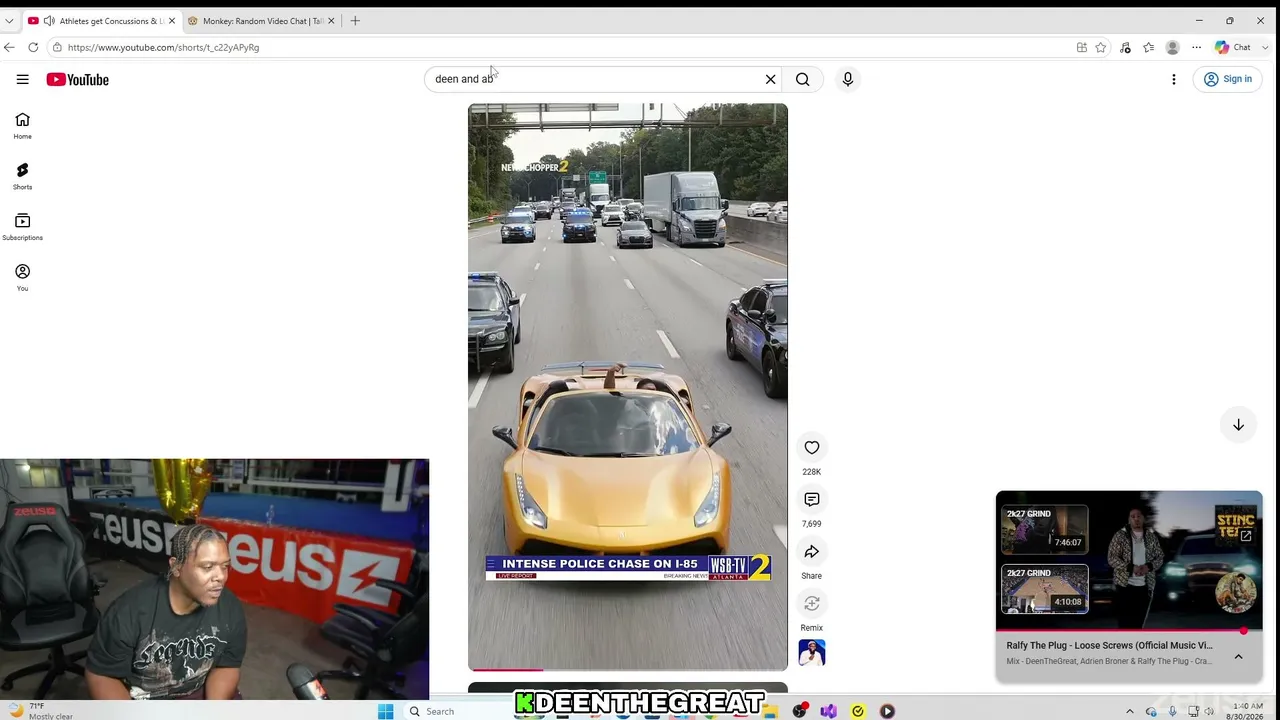Screen dimensions: 1280x720
Task: Open the weather widget on the taskbar
Action: [x=42, y=711]
